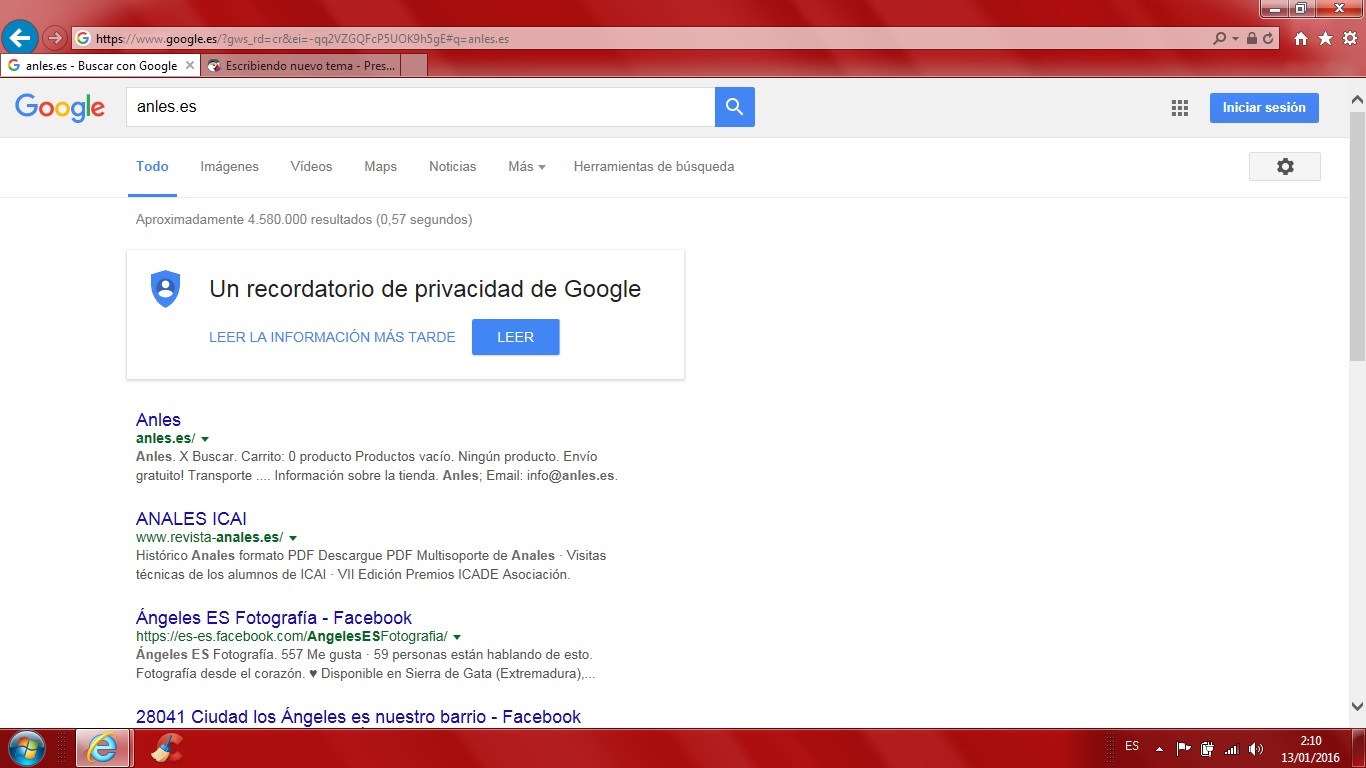Image resolution: width=1366 pixels, height=768 pixels.
Task: Click the battery power plug tray icon
Action: pos(1207,748)
